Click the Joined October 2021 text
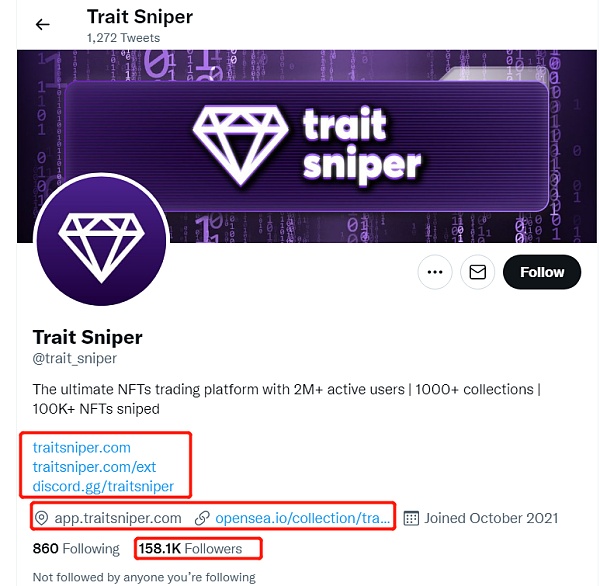Screen dimensions: 600x586 click(x=491, y=518)
